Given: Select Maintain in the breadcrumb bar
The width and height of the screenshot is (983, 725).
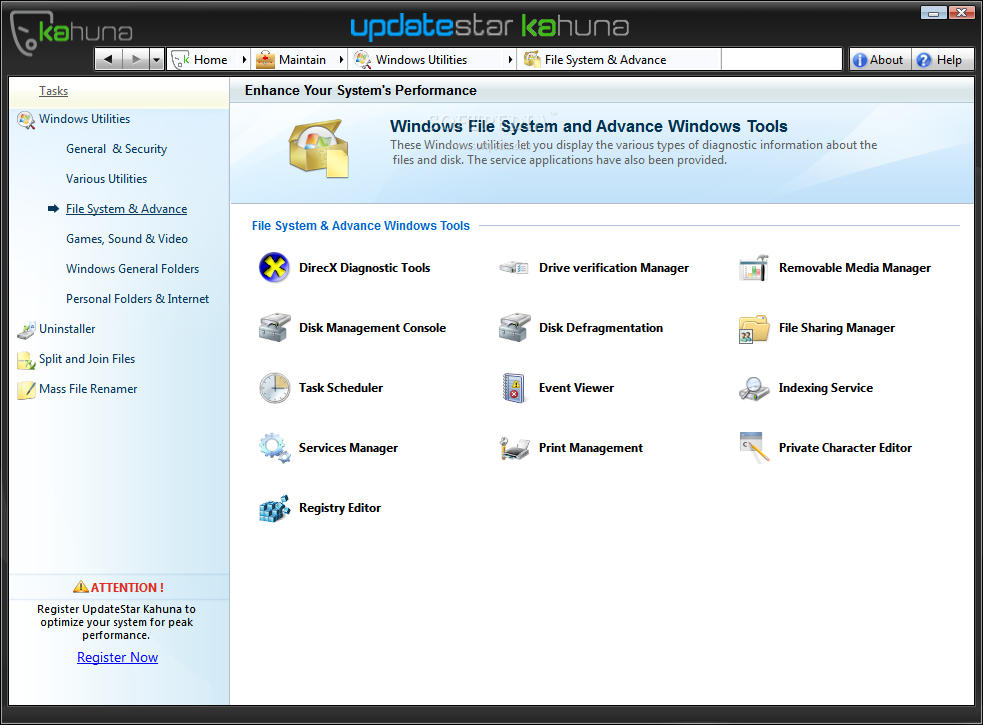Looking at the screenshot, I should (302, 60).
